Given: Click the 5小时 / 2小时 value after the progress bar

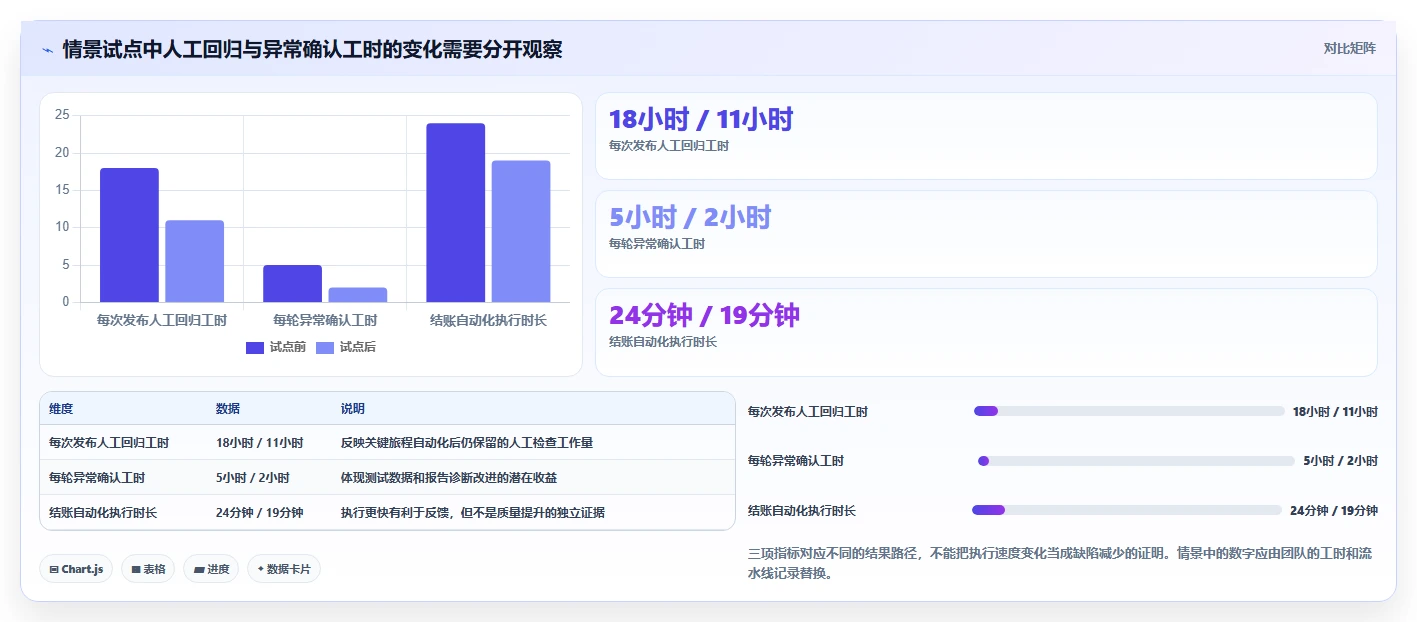Looking at the screenshot, I should [1340, 461].
